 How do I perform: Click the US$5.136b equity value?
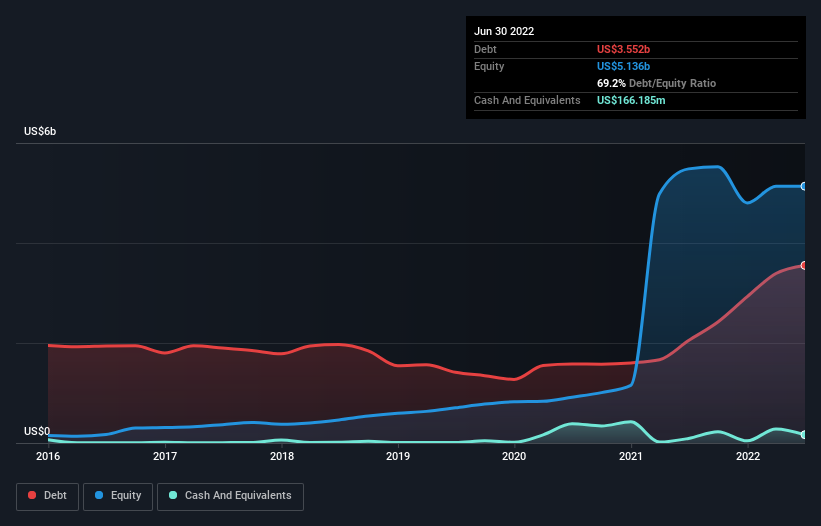tap(623, 66)
